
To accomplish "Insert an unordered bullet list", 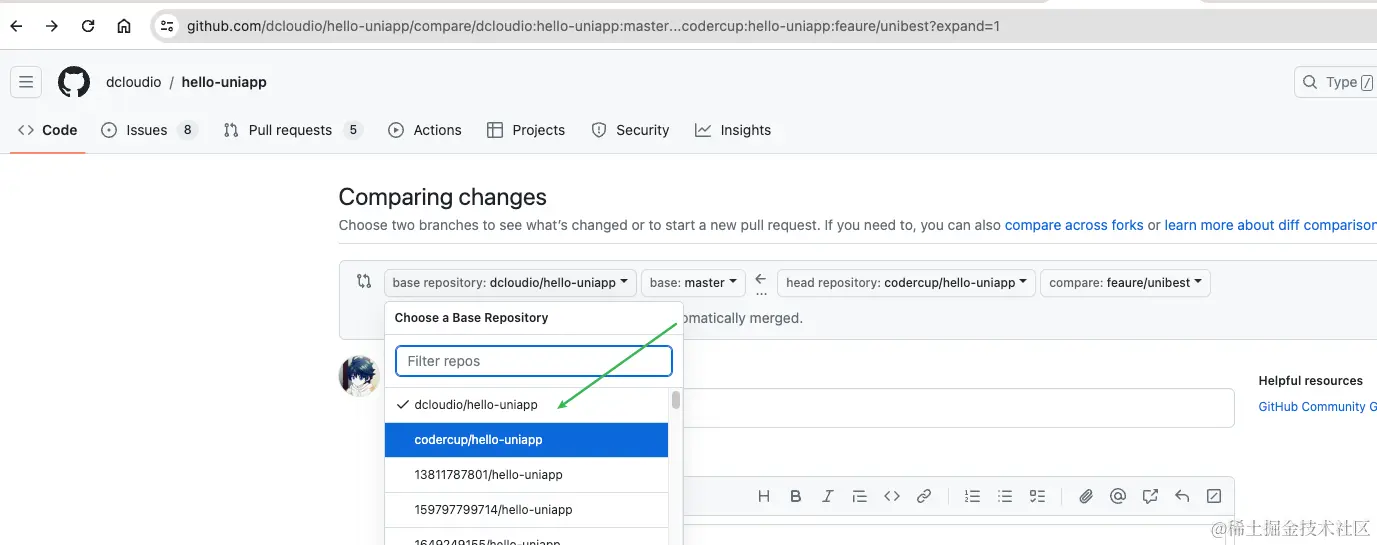I will [1005, 496].
